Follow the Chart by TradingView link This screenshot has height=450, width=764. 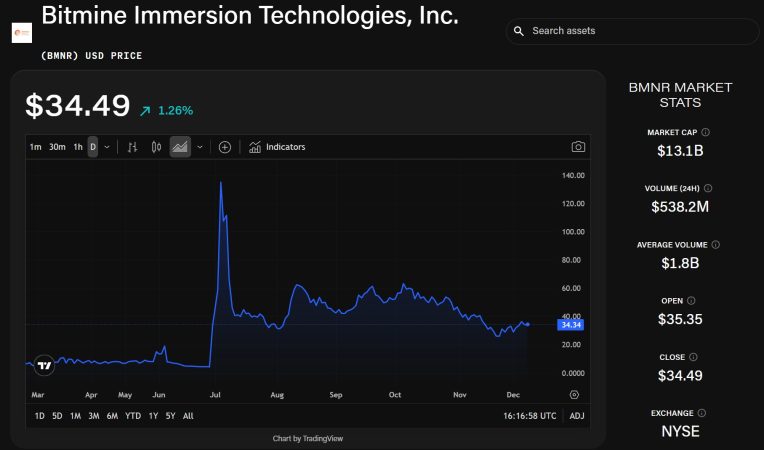(x=308, y=438)
